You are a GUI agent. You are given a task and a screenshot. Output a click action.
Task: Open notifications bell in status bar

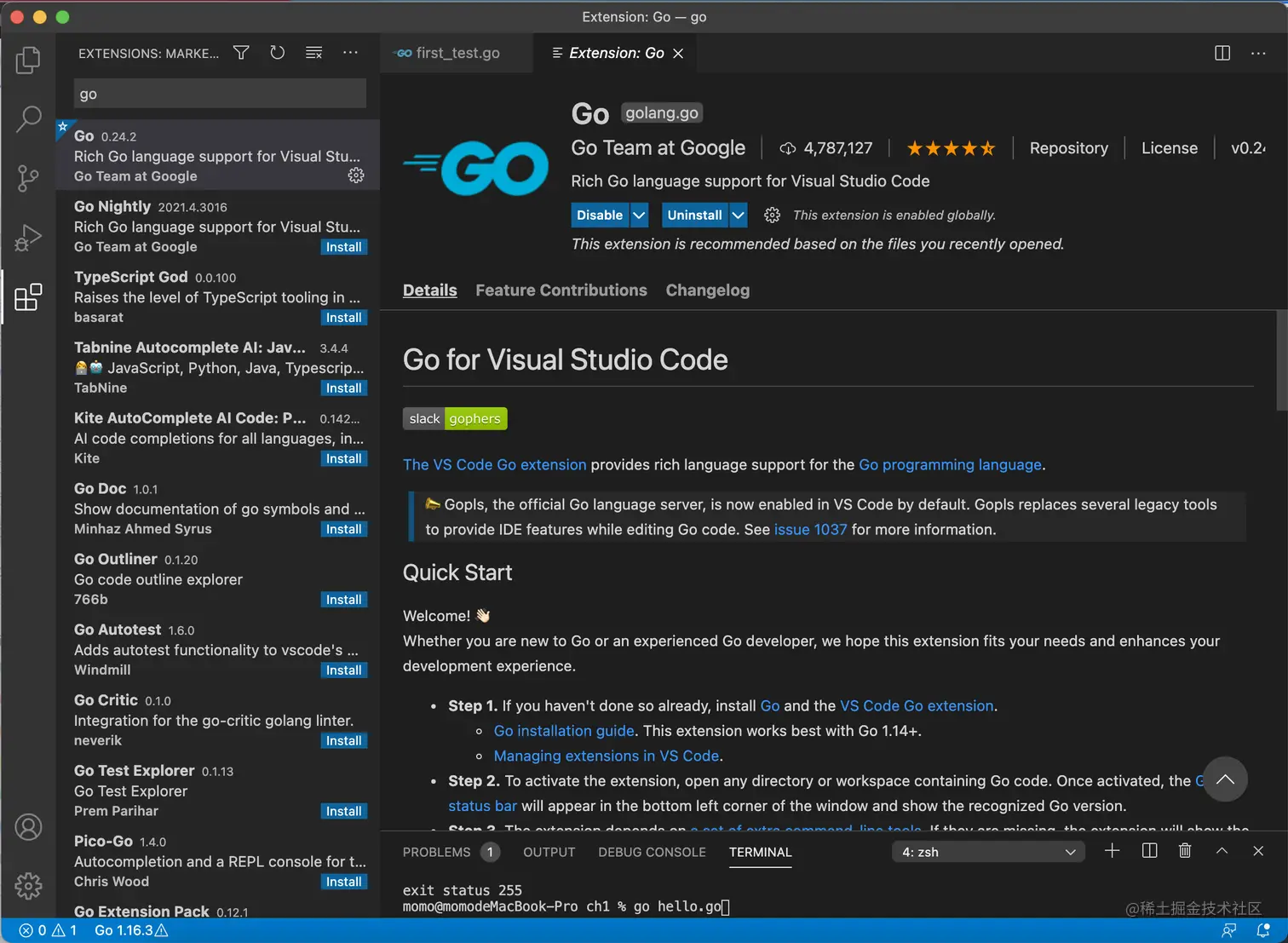[x=1263, y=930]
